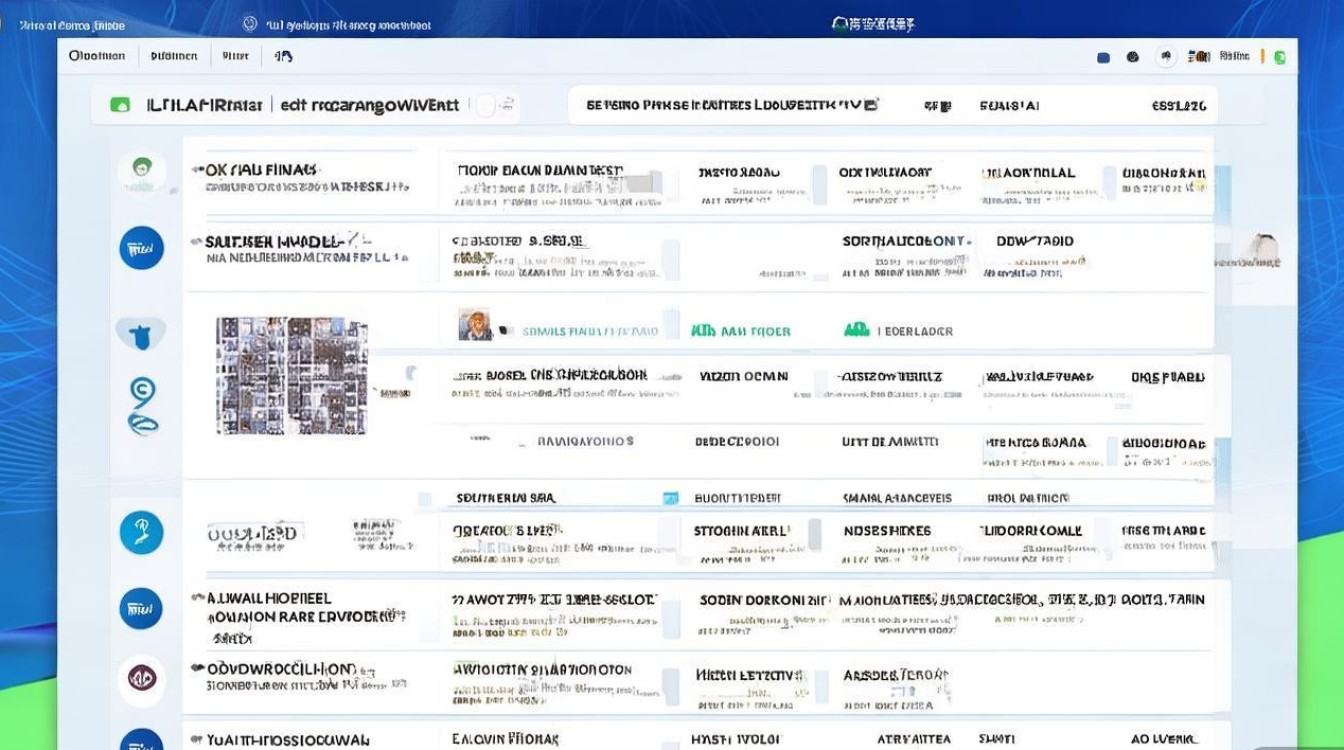Click the green square icon in header bar
This screenshot has height=750, width=1344.
click(x=120, y=104)
